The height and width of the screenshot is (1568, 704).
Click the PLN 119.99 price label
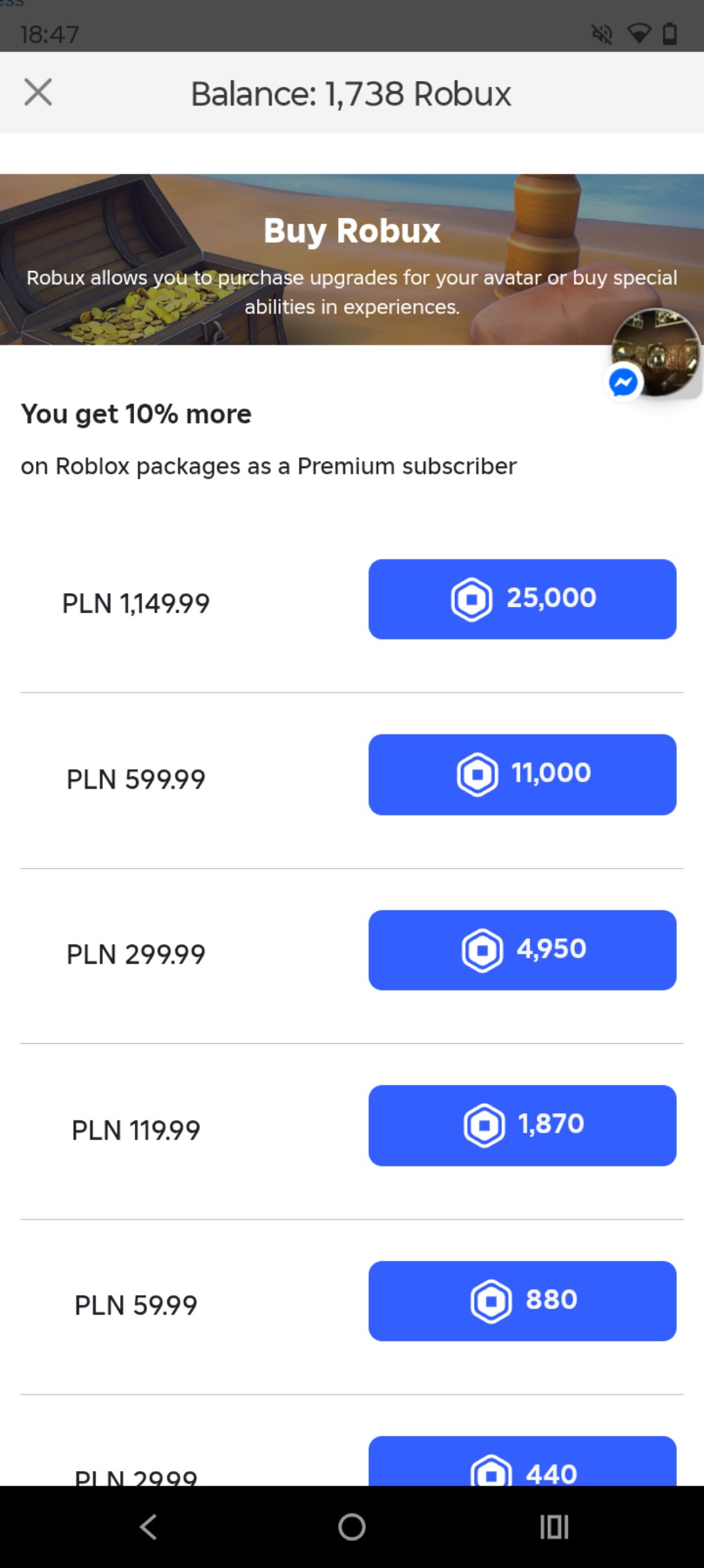coord(136,1130)
